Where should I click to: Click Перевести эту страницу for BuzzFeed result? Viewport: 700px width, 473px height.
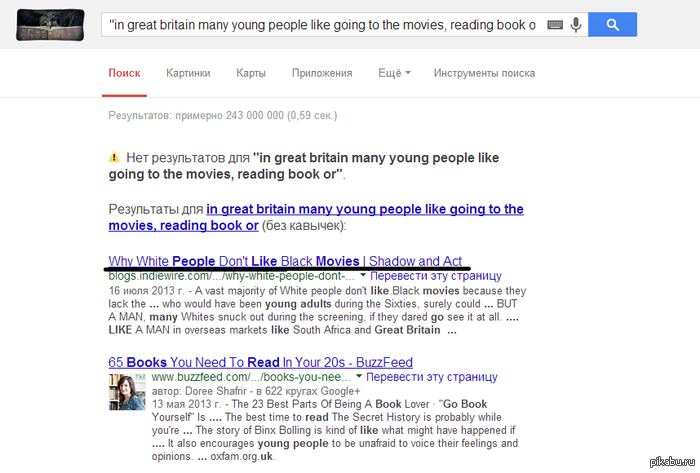pos(432,378)
